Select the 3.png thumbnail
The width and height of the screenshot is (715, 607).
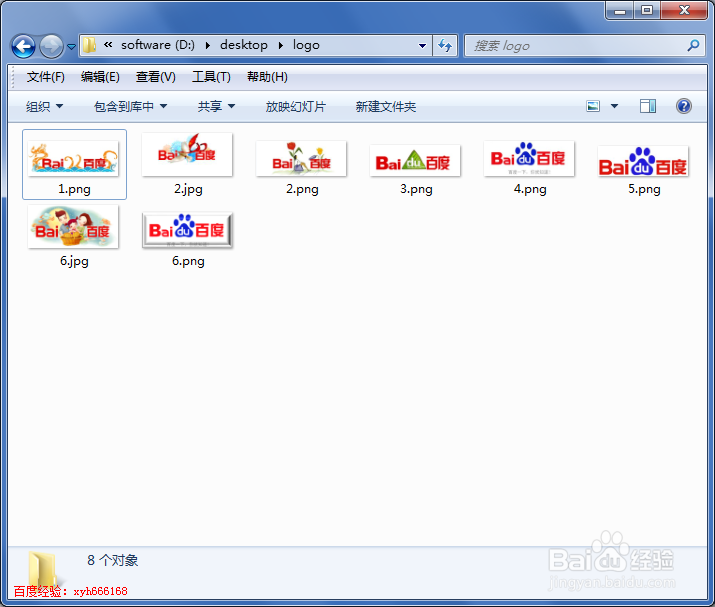click(x=415, y=161)
